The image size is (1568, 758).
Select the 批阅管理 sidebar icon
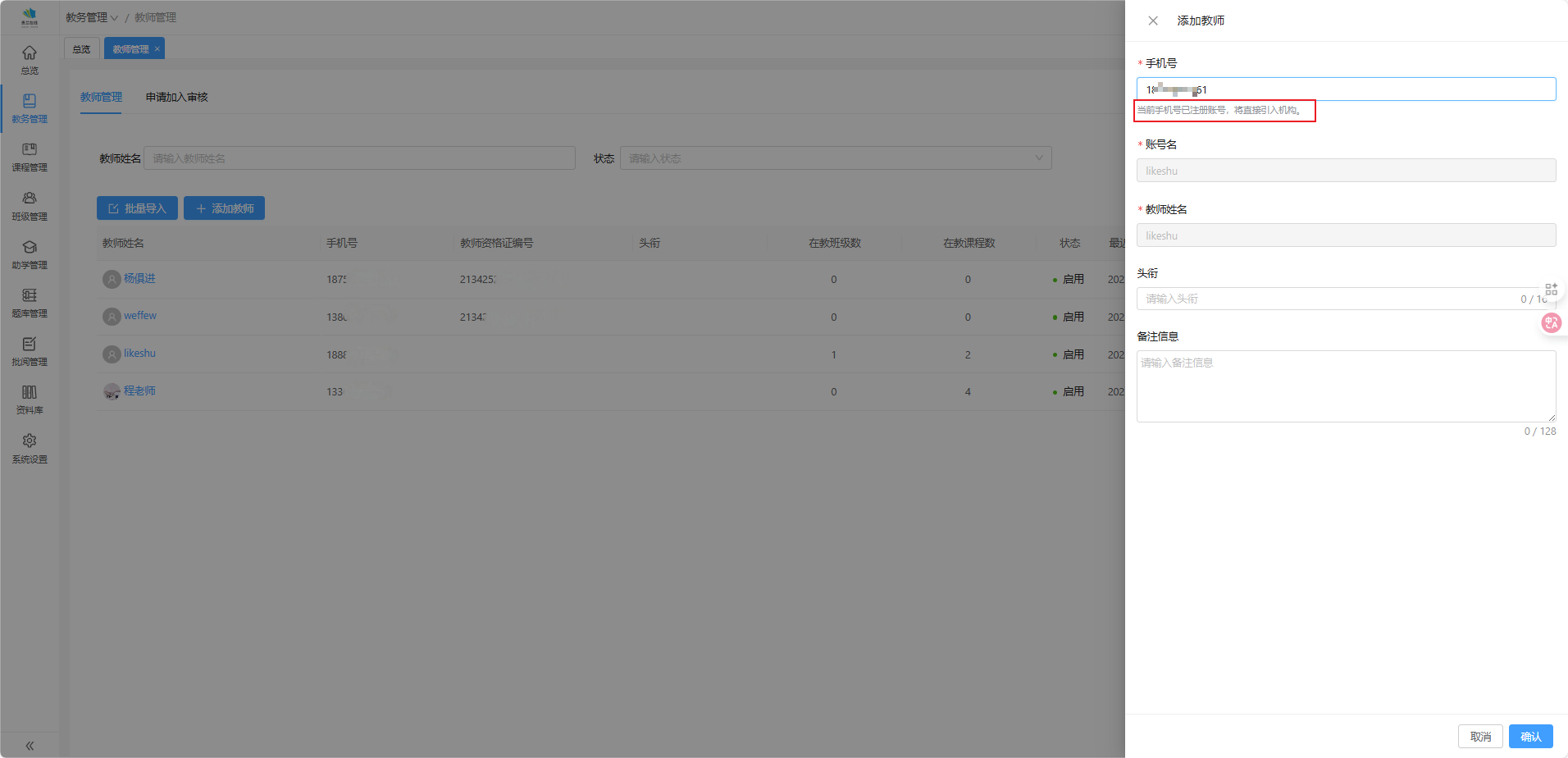coord(30,351)
